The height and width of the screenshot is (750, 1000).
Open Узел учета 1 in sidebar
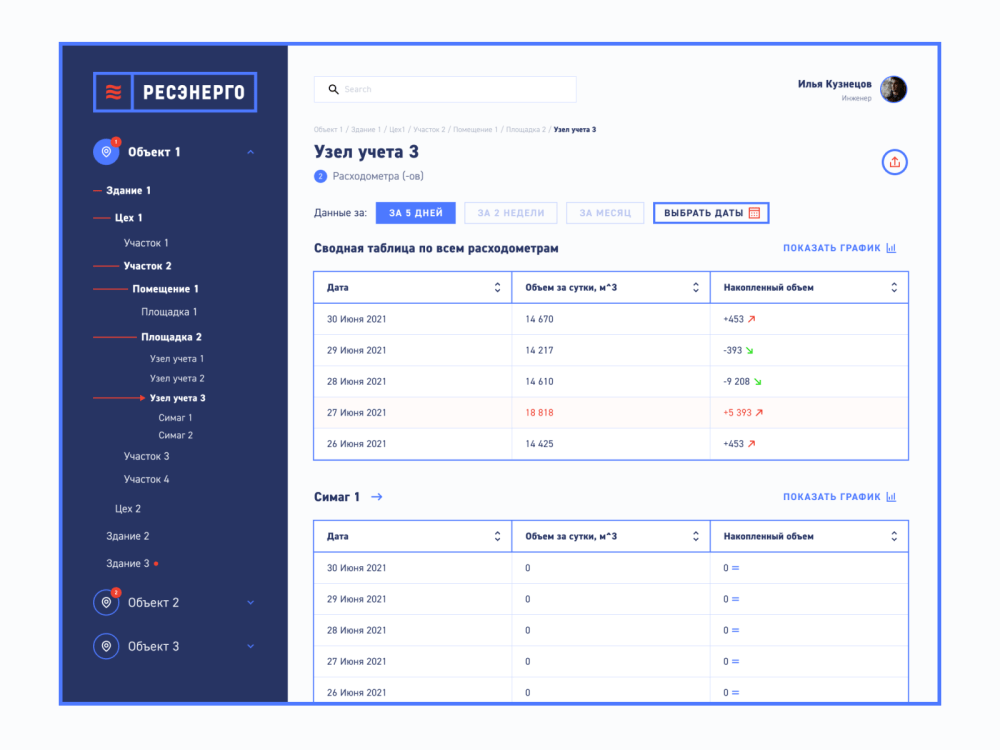click(x=177, y=358)
